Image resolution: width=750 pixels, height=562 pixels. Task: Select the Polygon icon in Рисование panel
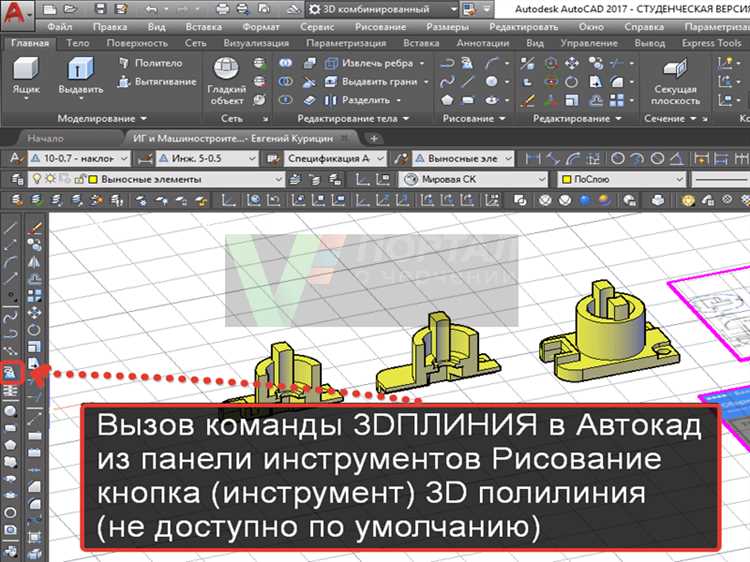coord(447,100)
